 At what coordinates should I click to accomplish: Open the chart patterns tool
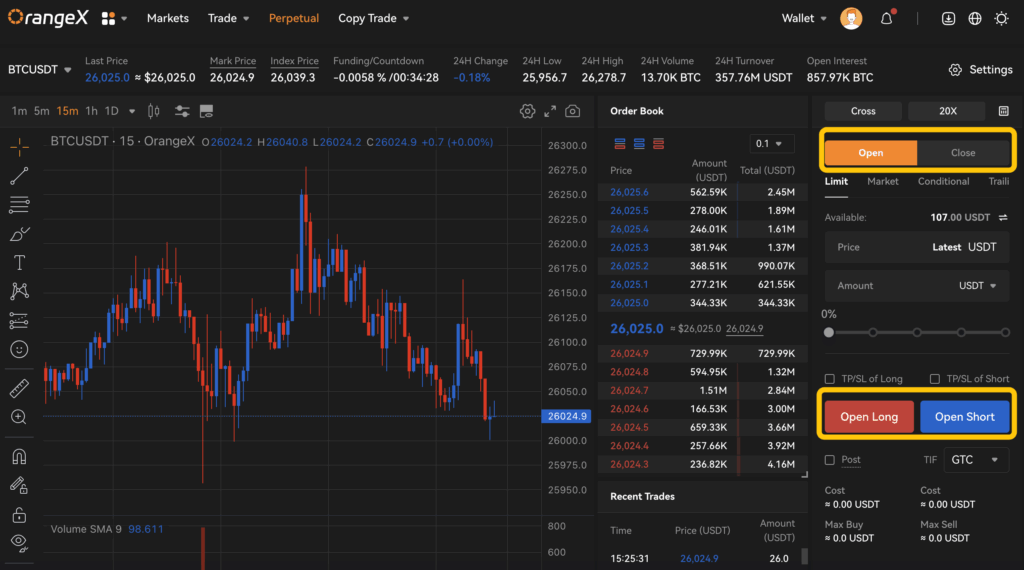click(x=19, y=291)
